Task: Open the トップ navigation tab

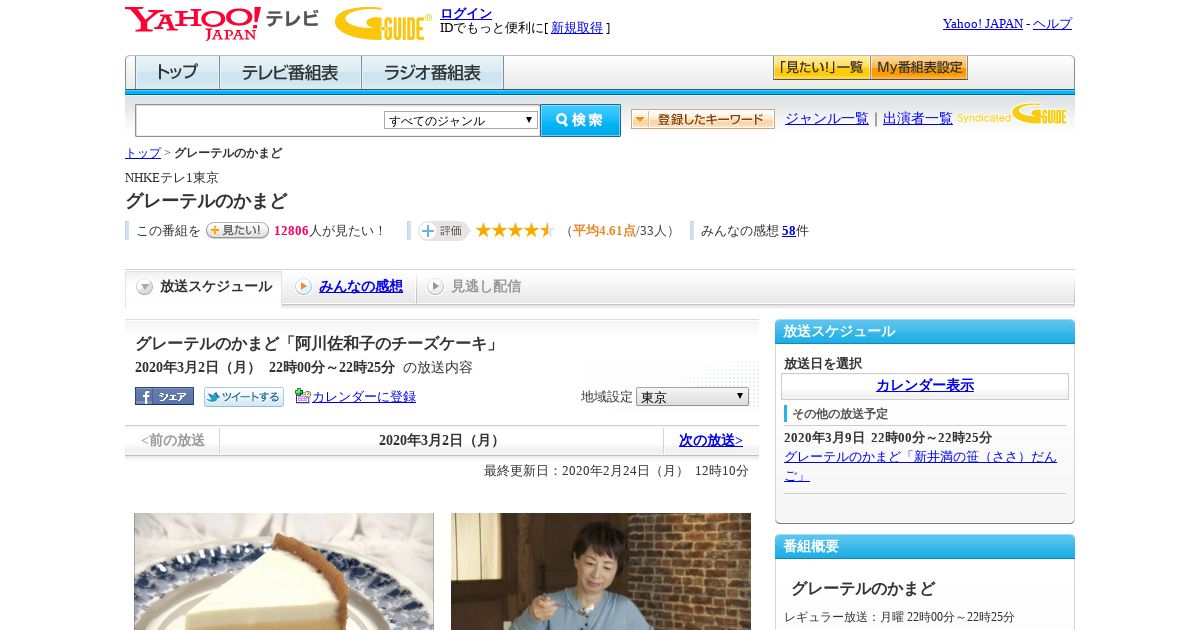Action: 177,72
